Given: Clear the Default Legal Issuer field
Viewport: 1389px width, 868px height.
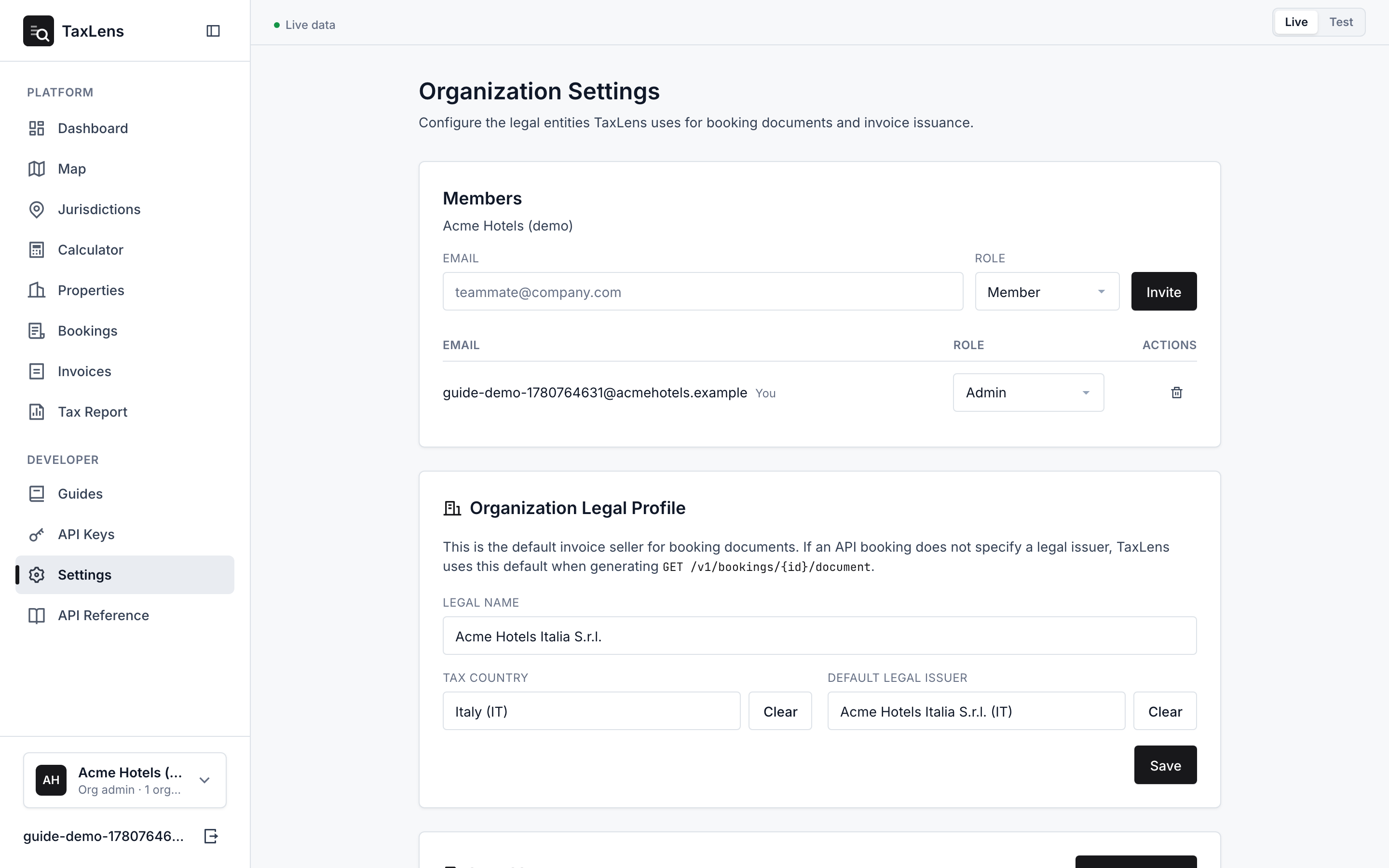Looking at the screenshot, I should click(x=1165, y=711).
